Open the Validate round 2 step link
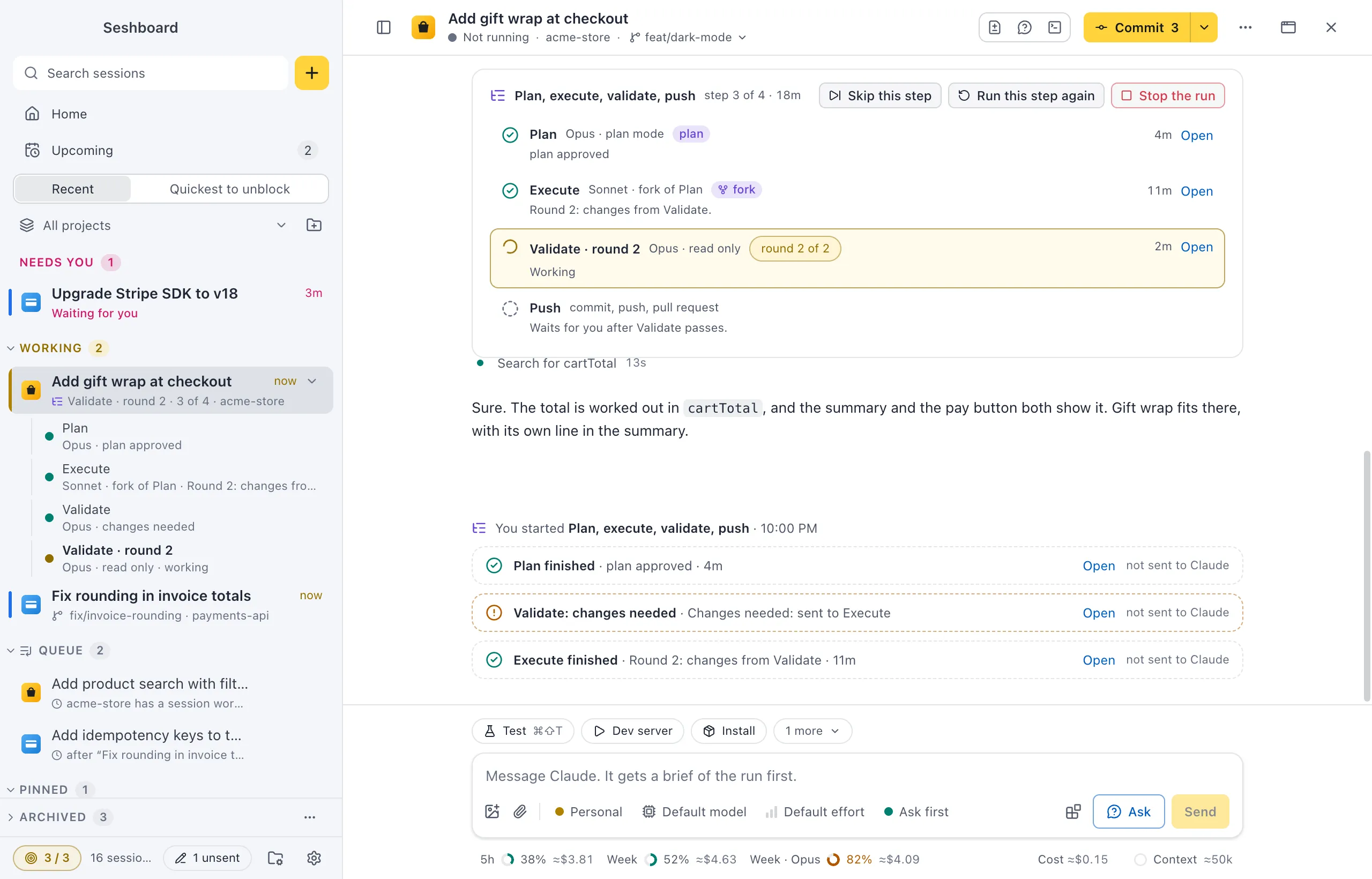The image size is (1372, 879). coord(1197,247)
